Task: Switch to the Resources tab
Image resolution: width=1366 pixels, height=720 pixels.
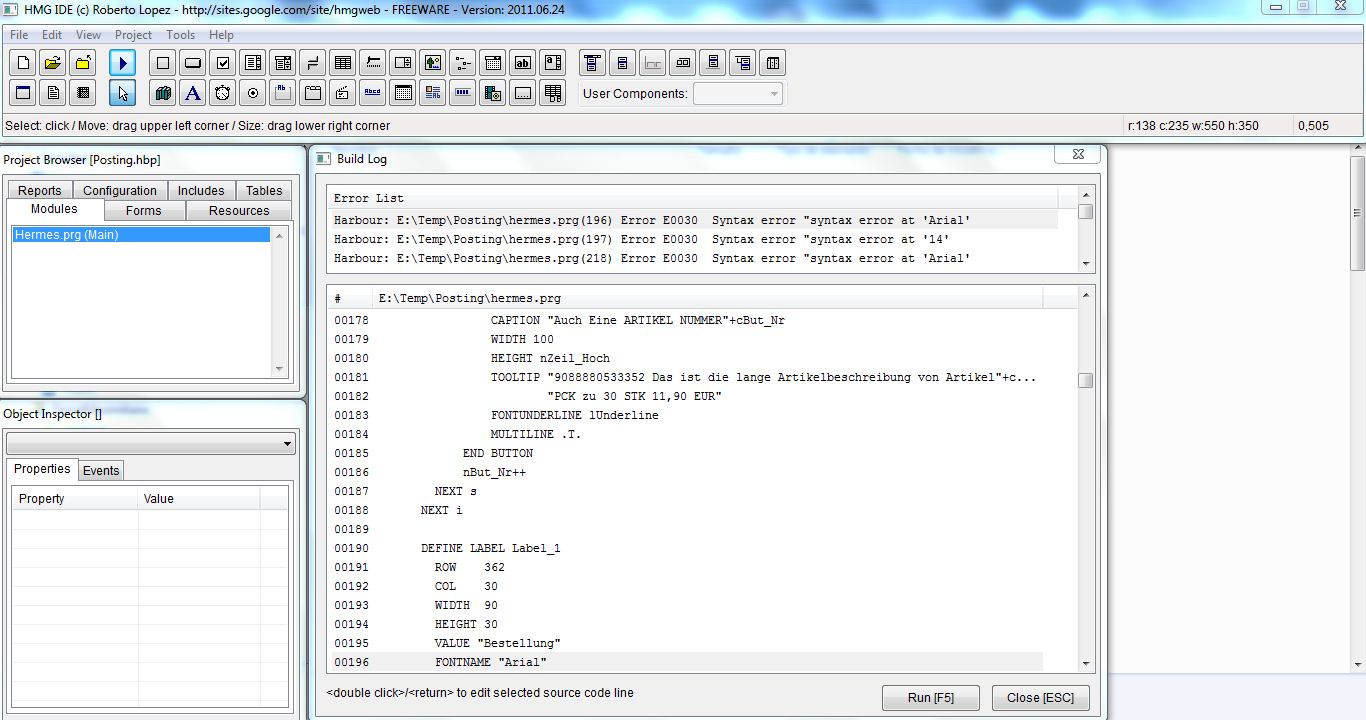Action: (x=239, y=211)
